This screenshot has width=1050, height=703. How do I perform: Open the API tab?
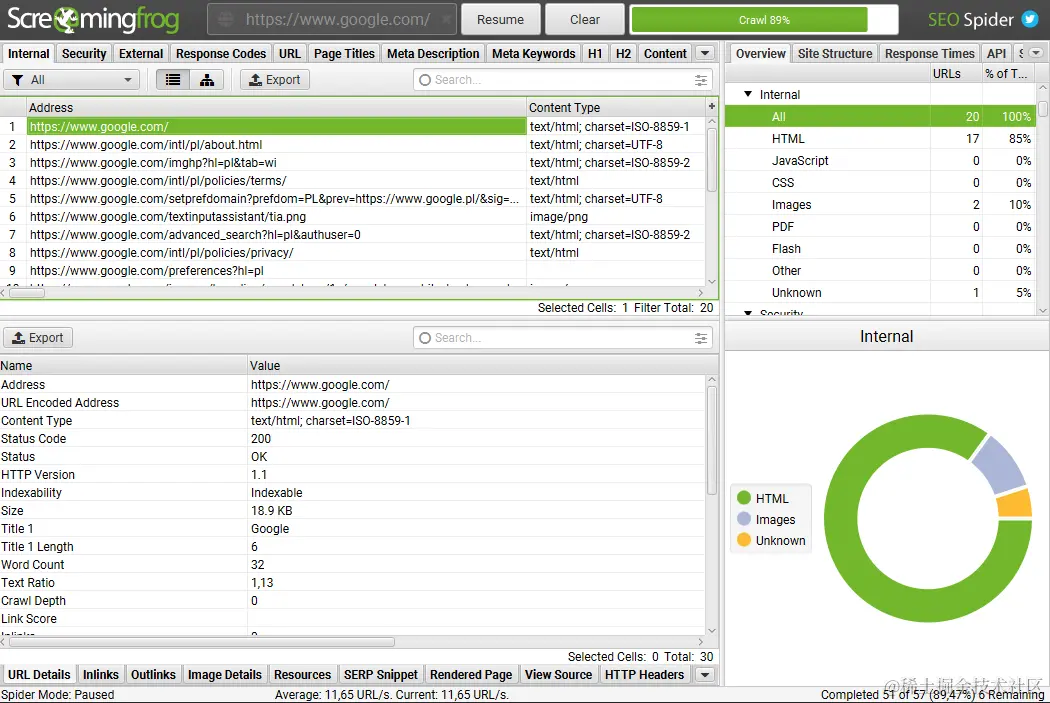click(x=996, y=54)
